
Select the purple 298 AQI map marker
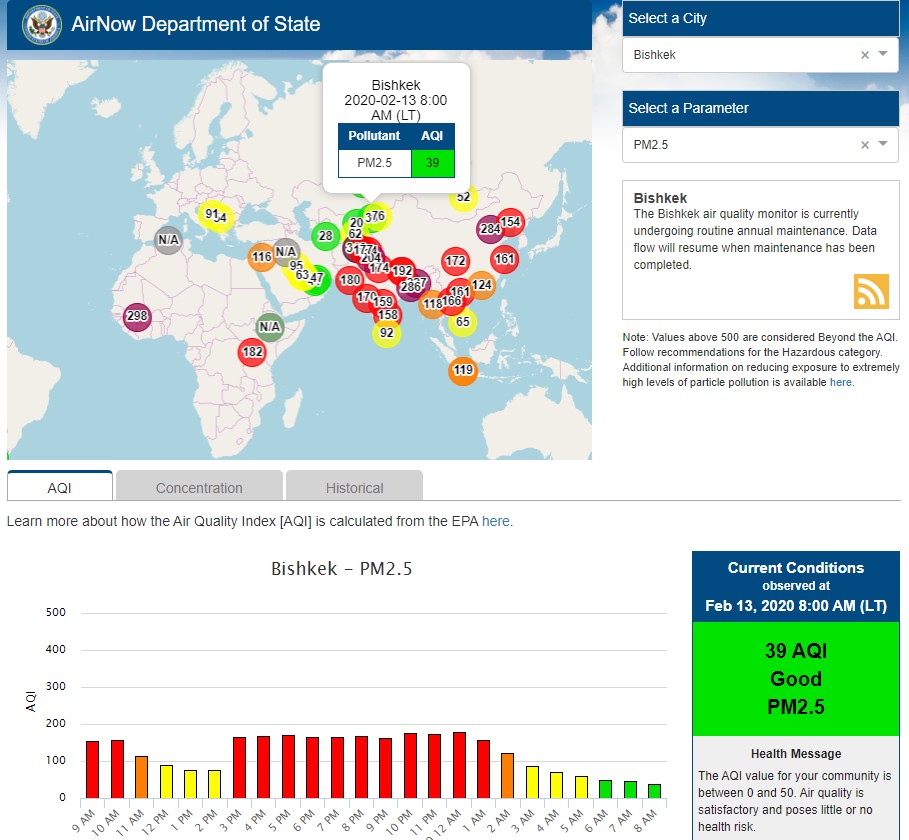coord(138,317)
